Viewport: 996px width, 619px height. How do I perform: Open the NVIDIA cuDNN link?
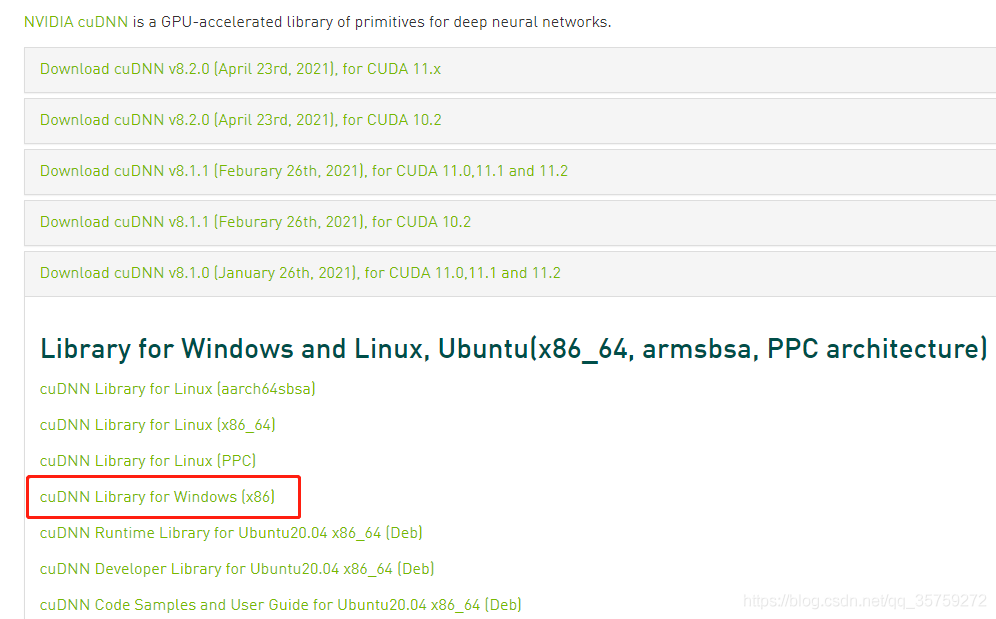click(76, 21)
